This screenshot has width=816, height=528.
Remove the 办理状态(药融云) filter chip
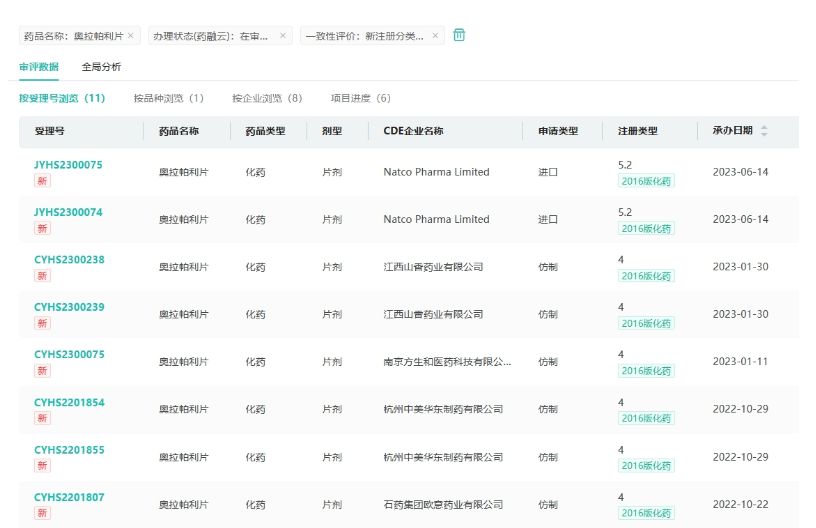point(283,36)
